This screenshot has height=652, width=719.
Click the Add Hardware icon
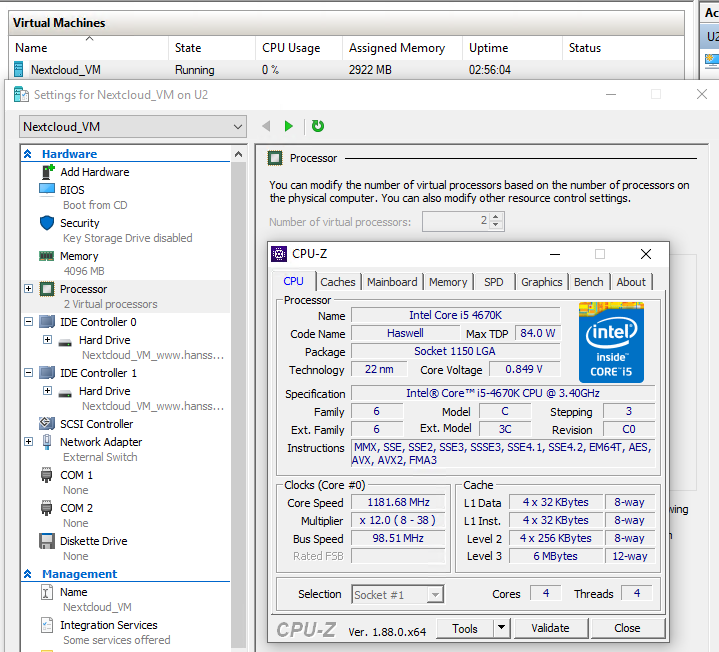click(x=48, y=172)
